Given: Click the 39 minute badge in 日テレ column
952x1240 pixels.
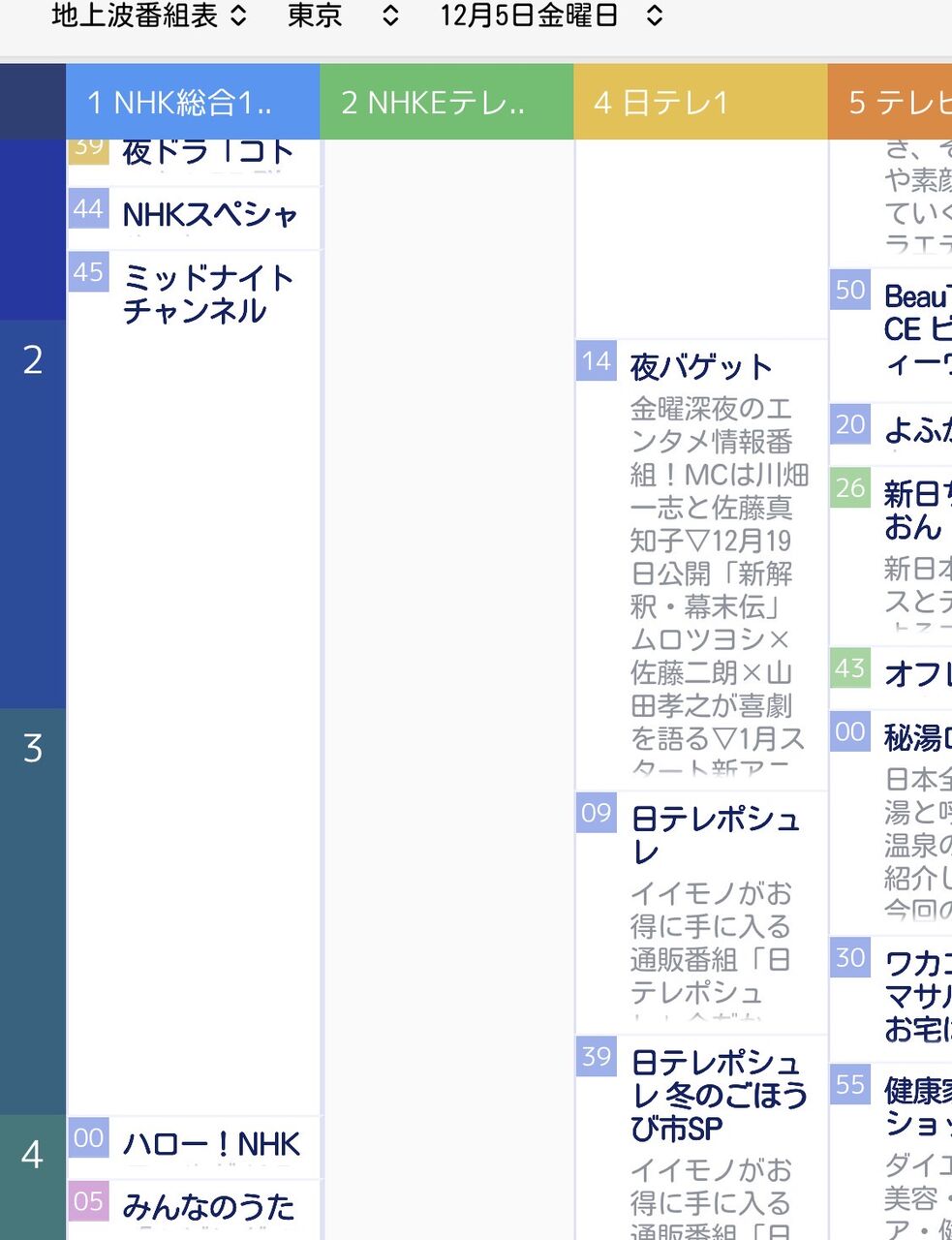Looking at the screenshot, I should click(597, 1056).
